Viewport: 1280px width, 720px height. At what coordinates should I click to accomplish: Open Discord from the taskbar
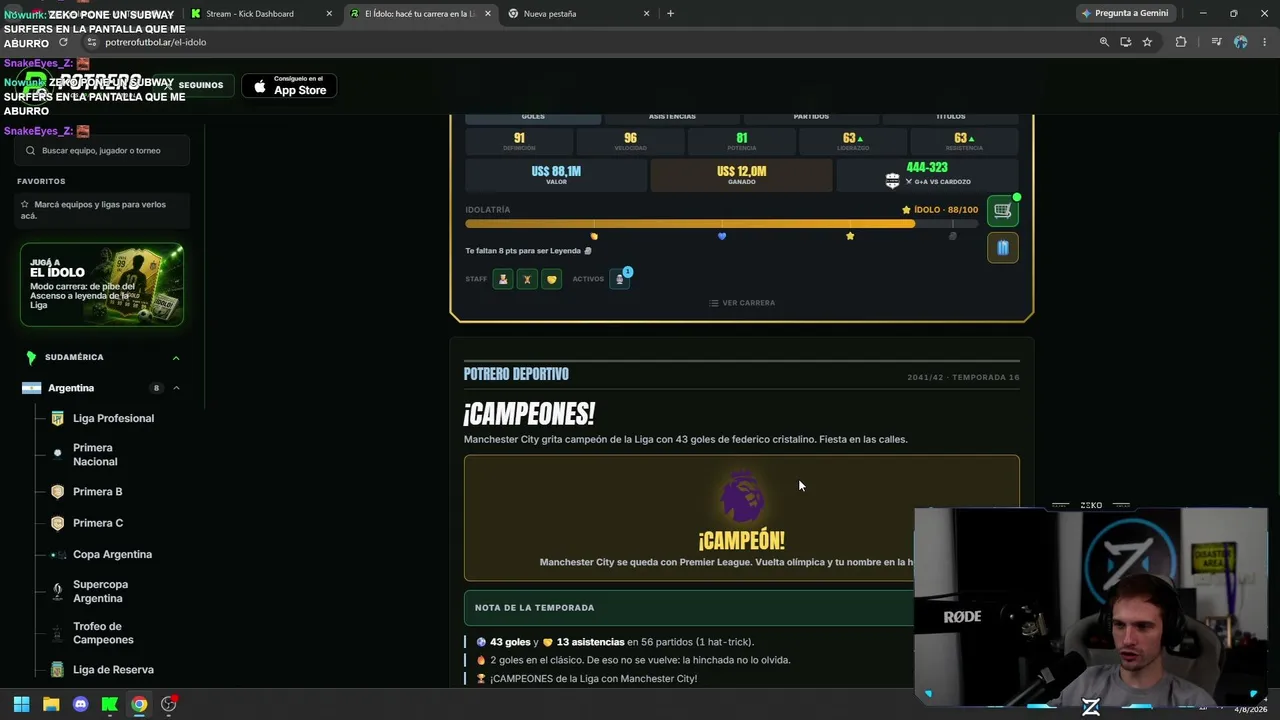click(81, 704)
